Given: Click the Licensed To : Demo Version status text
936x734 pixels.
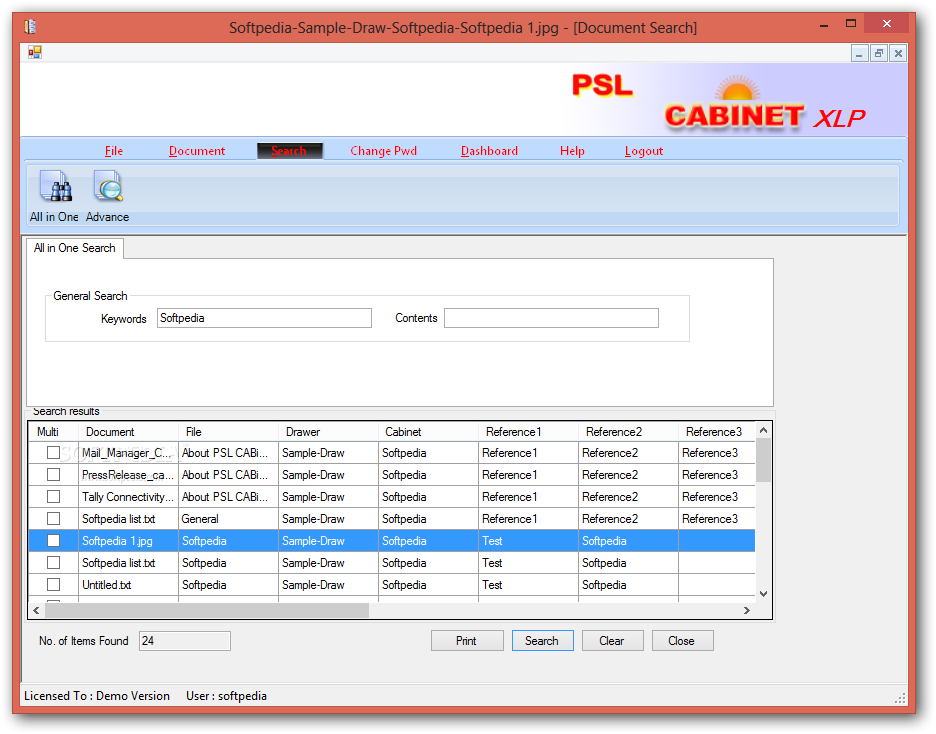Looking at the screenshot, I should tap(97, 696).
